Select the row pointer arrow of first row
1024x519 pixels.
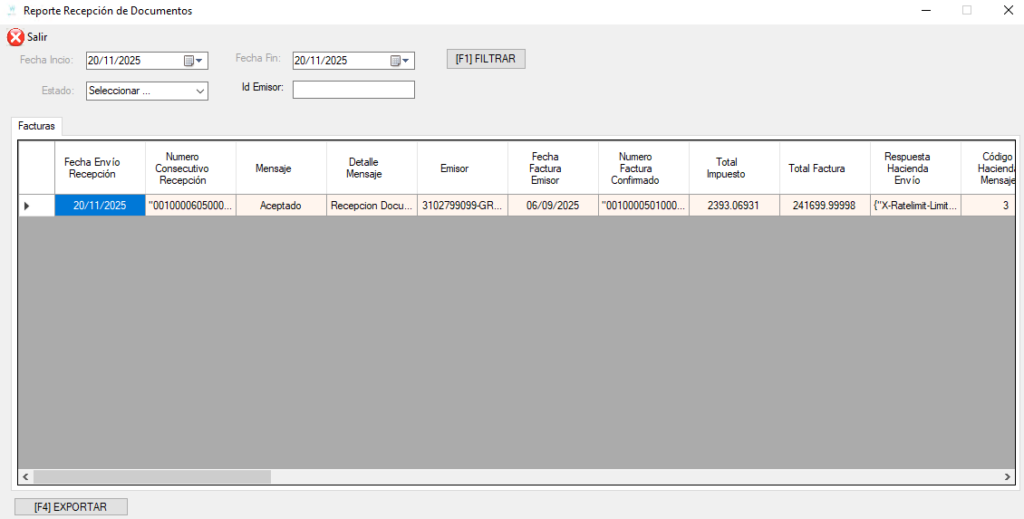[27, 206]
